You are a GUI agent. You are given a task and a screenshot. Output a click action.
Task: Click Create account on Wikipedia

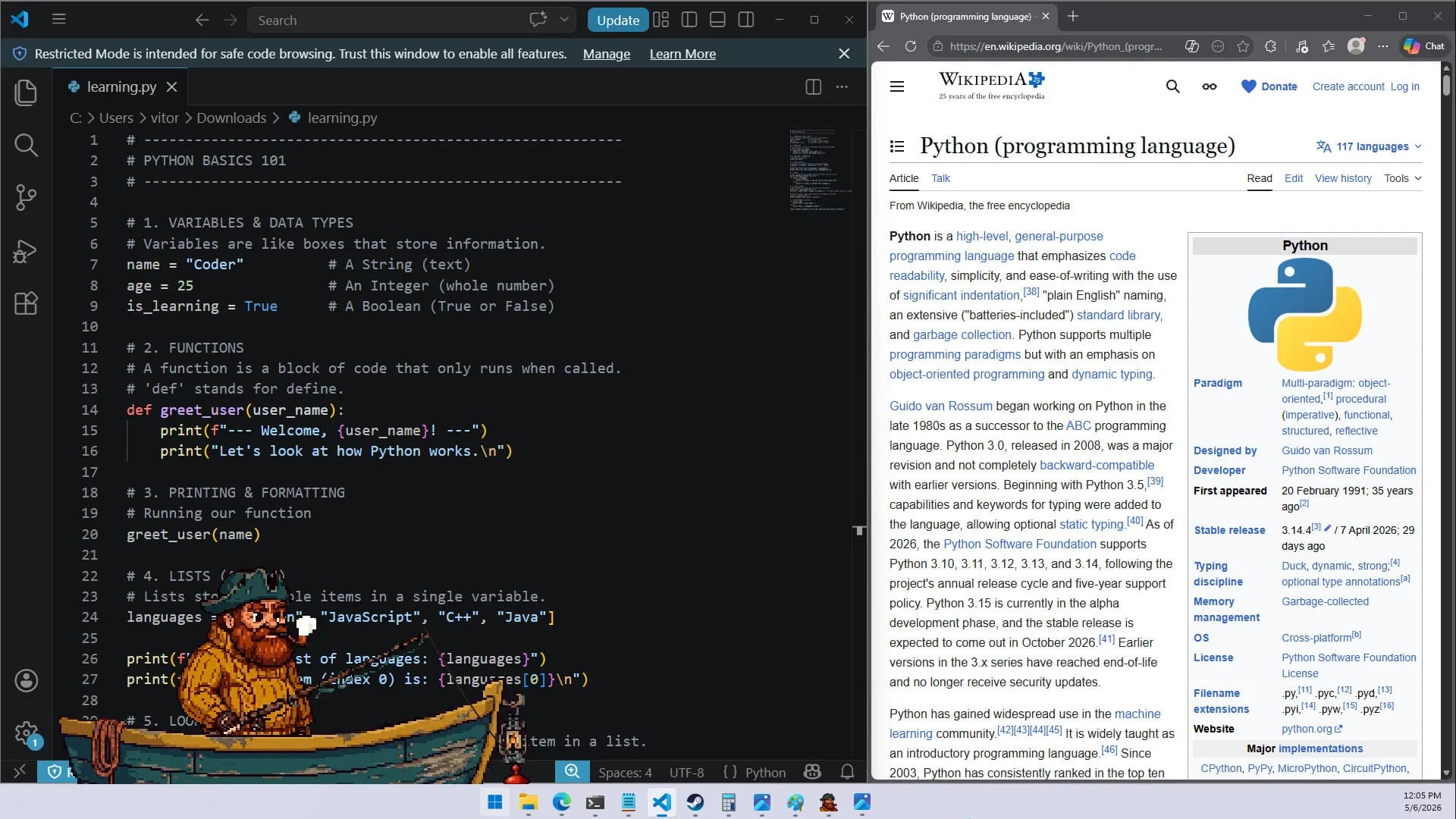(1348, 86)
